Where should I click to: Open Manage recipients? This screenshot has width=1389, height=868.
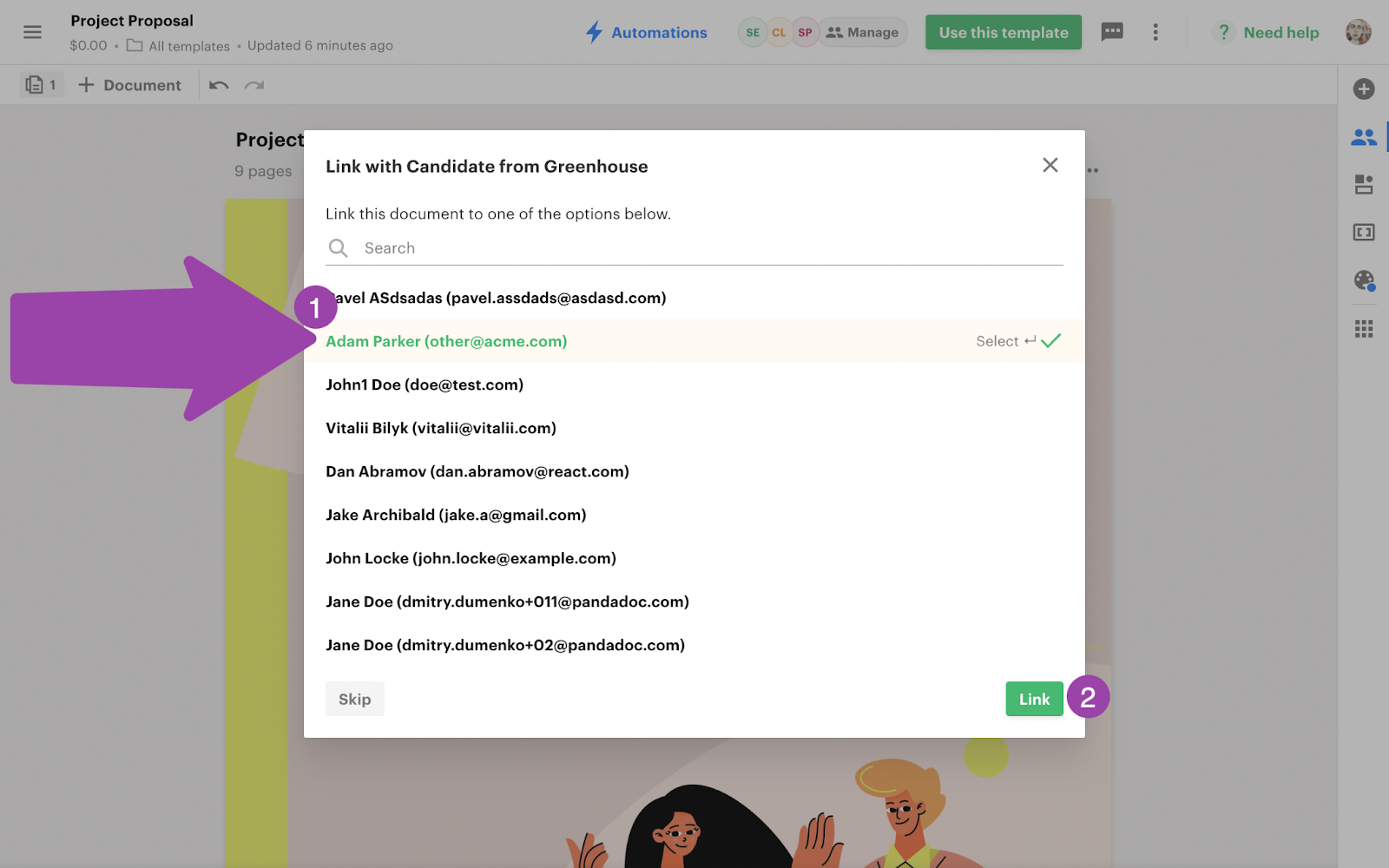click(862, 32)
